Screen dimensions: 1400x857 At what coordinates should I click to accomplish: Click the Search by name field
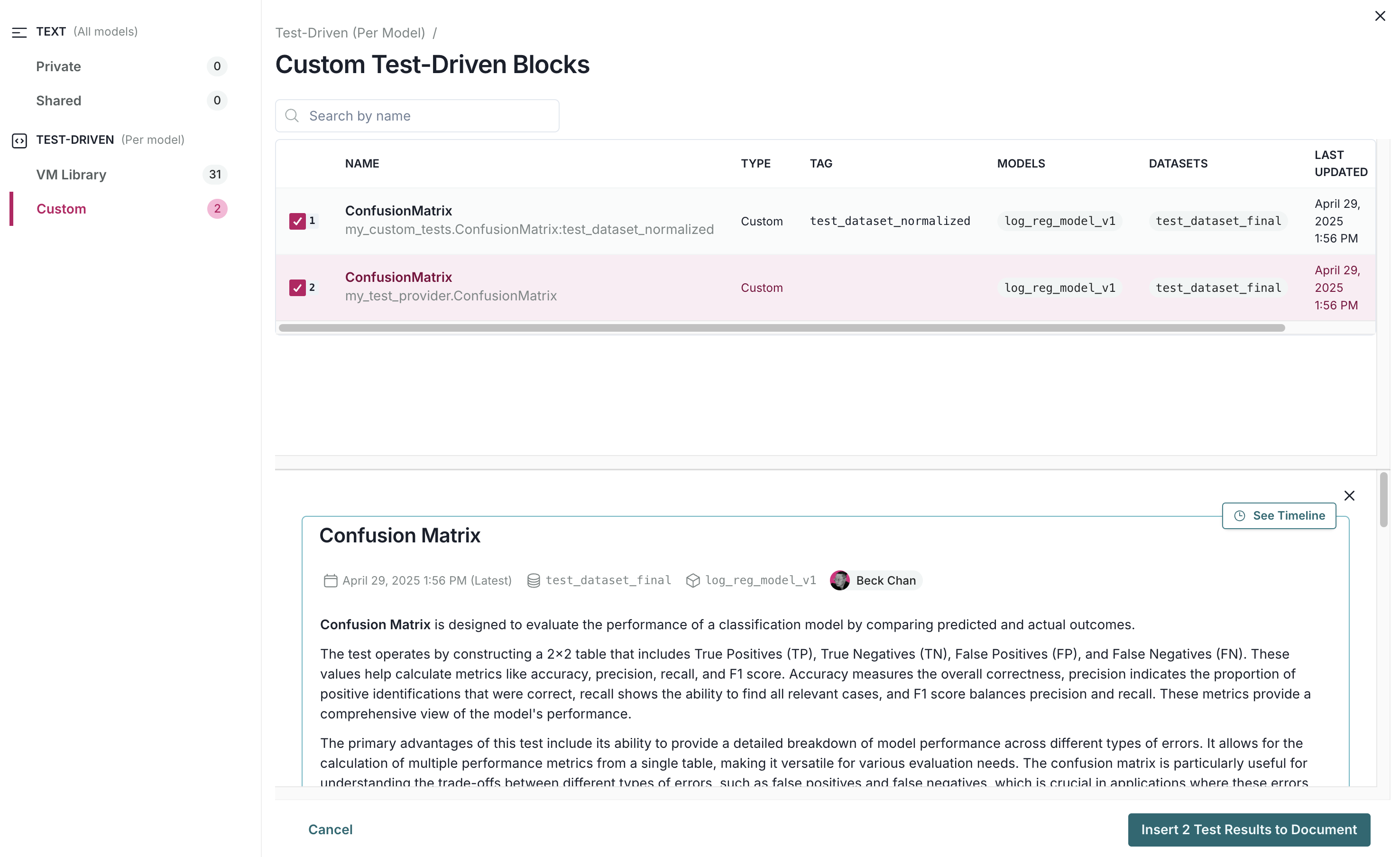(417, 115)
